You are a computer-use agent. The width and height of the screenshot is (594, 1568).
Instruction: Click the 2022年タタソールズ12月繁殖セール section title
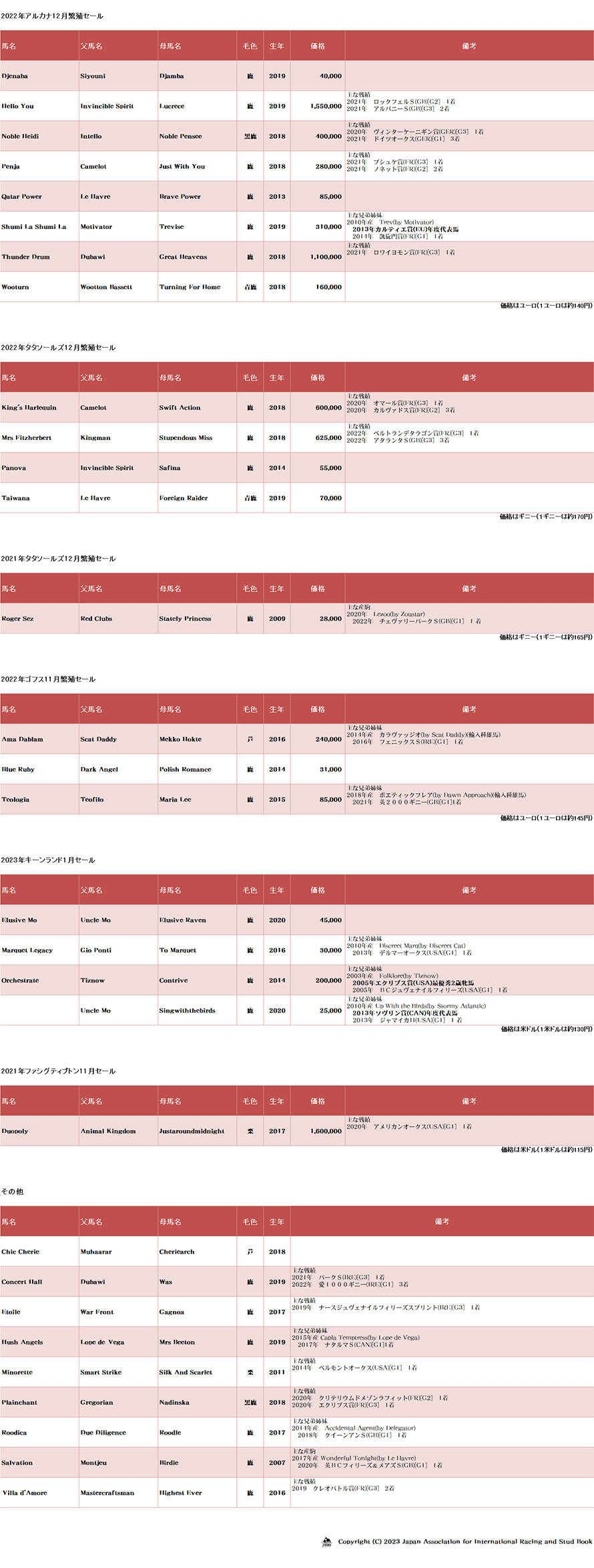[58, 348]
